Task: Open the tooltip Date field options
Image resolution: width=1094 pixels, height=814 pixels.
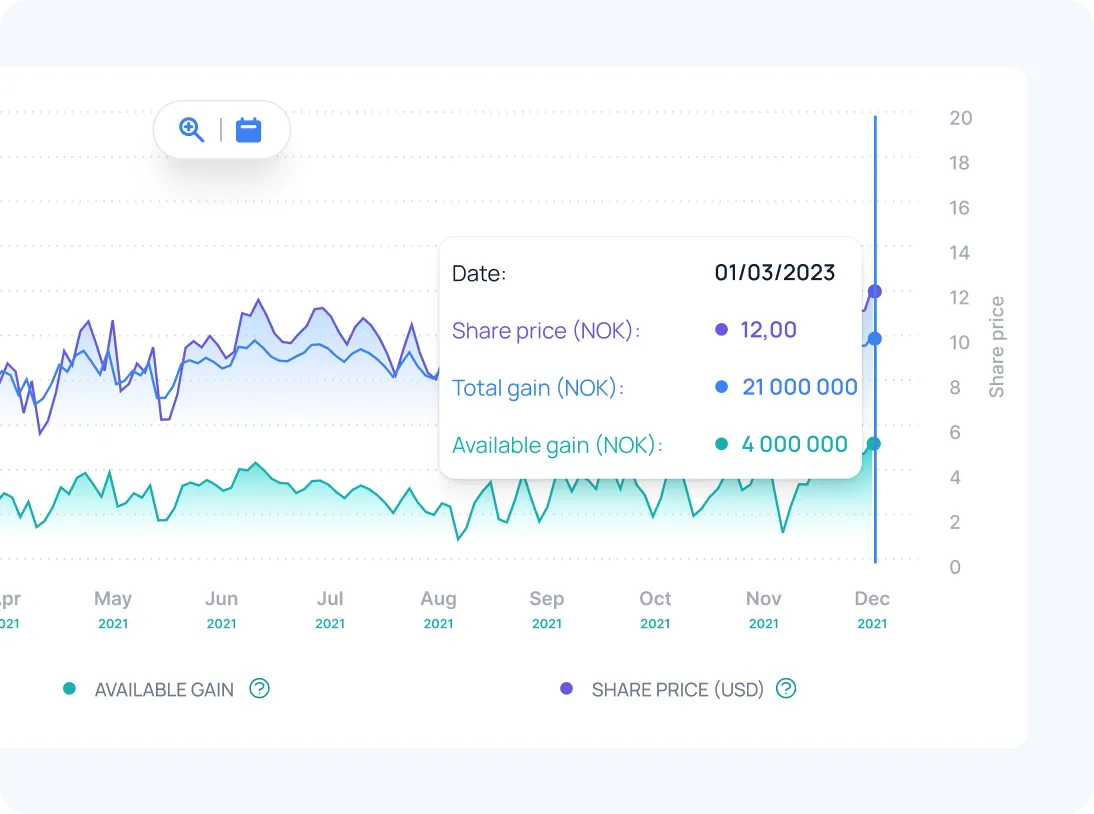Action: click(479, 272)
